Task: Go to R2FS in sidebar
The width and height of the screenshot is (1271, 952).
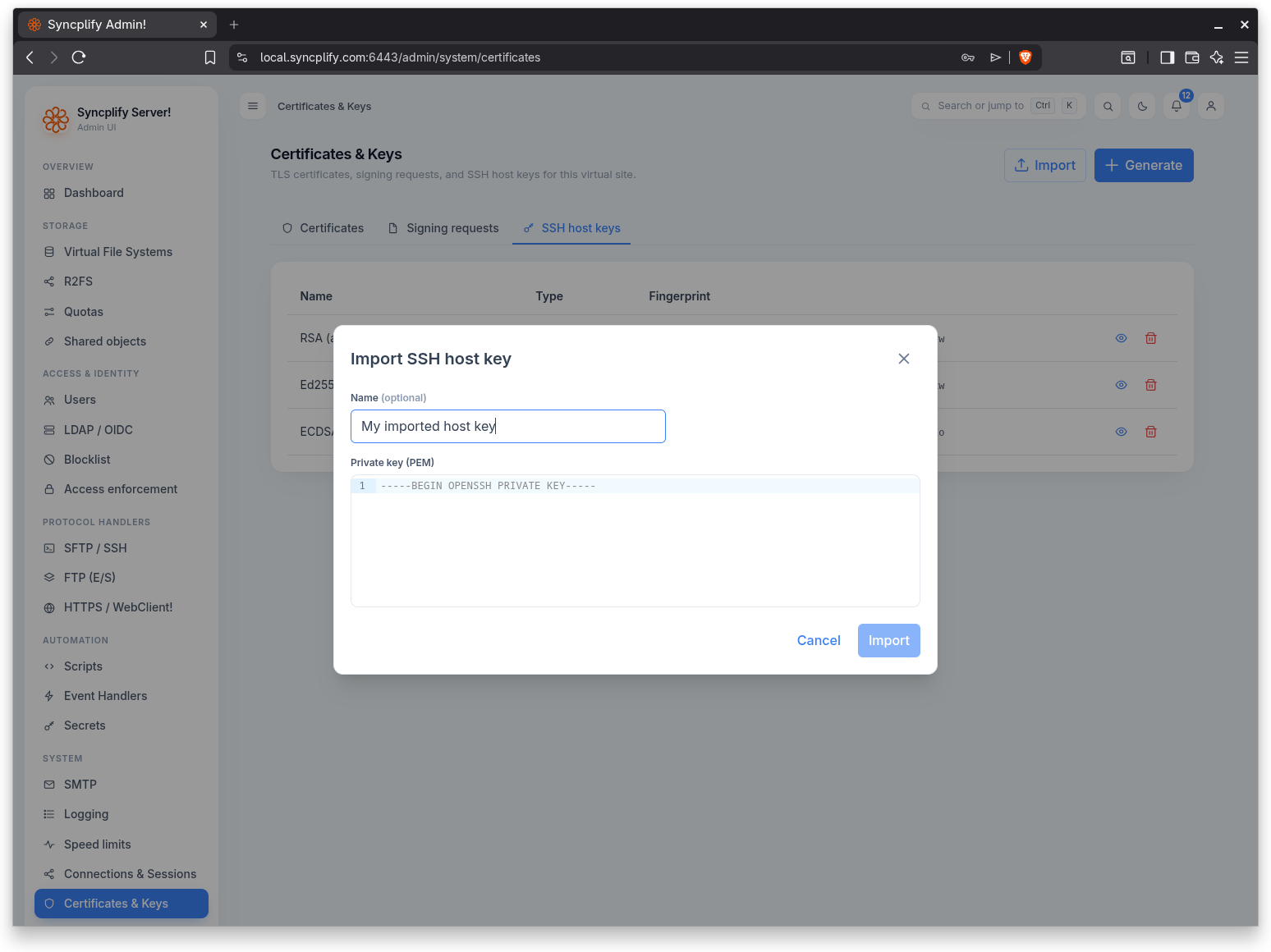Action: point(122,281)
